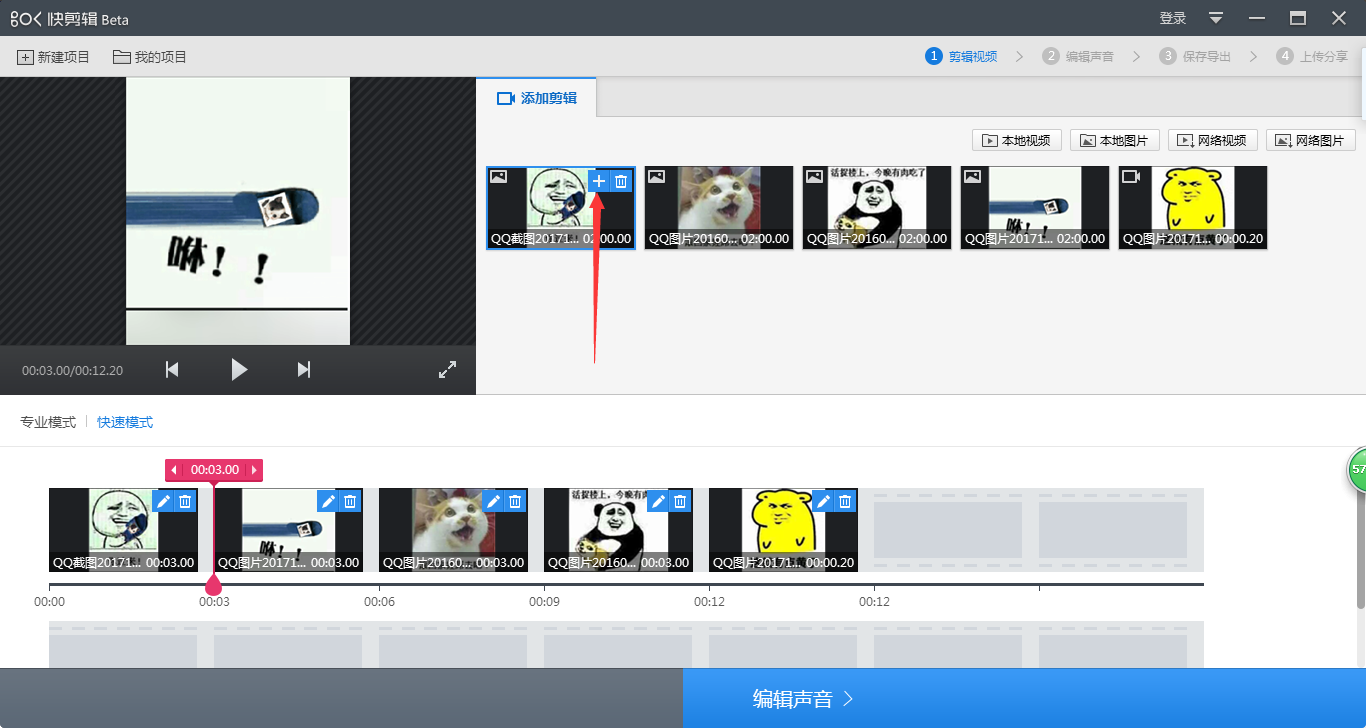This screenshot has width=1366, height=728.
Task: Click the 网络视频 button
Action: 1212,140
